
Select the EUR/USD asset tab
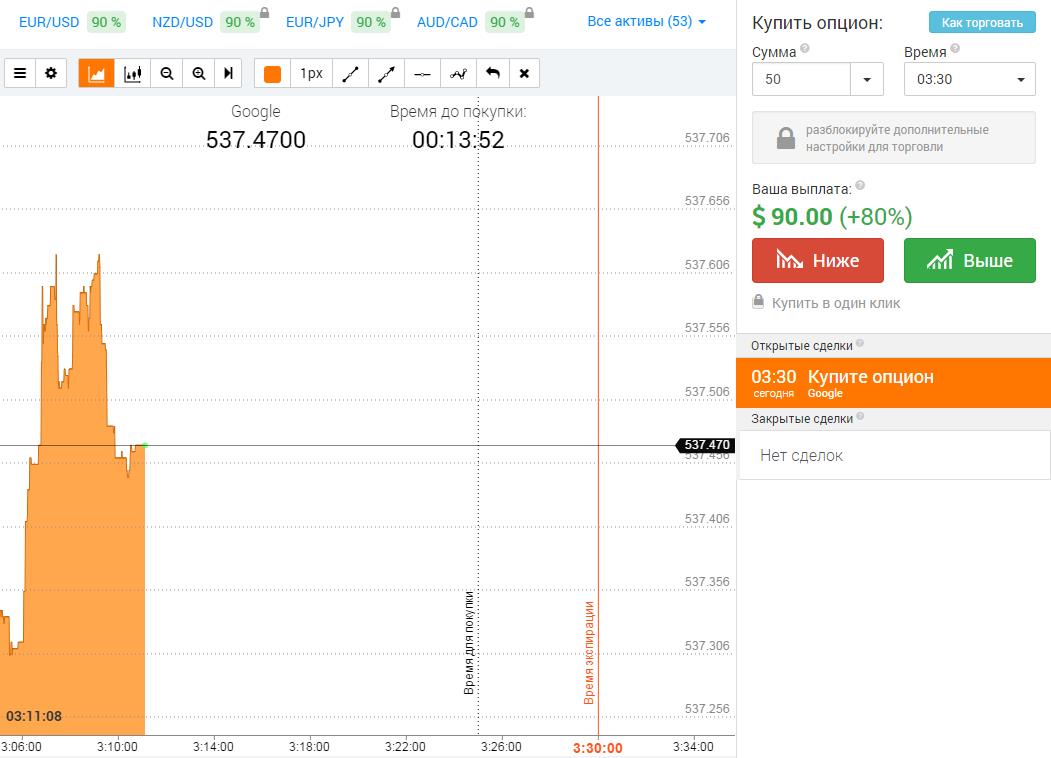pyautogui.click(x=49, y=22)
